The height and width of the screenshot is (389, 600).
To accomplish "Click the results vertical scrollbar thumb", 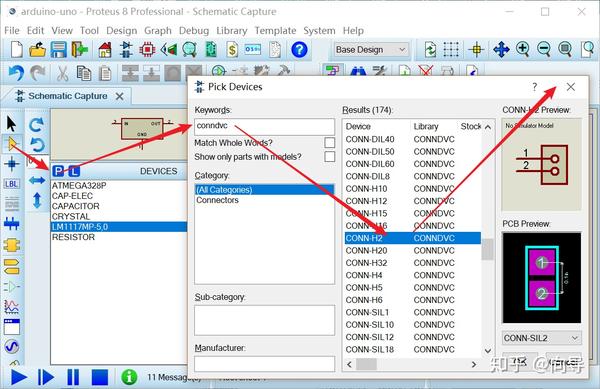I will click(x=488, y=249).
